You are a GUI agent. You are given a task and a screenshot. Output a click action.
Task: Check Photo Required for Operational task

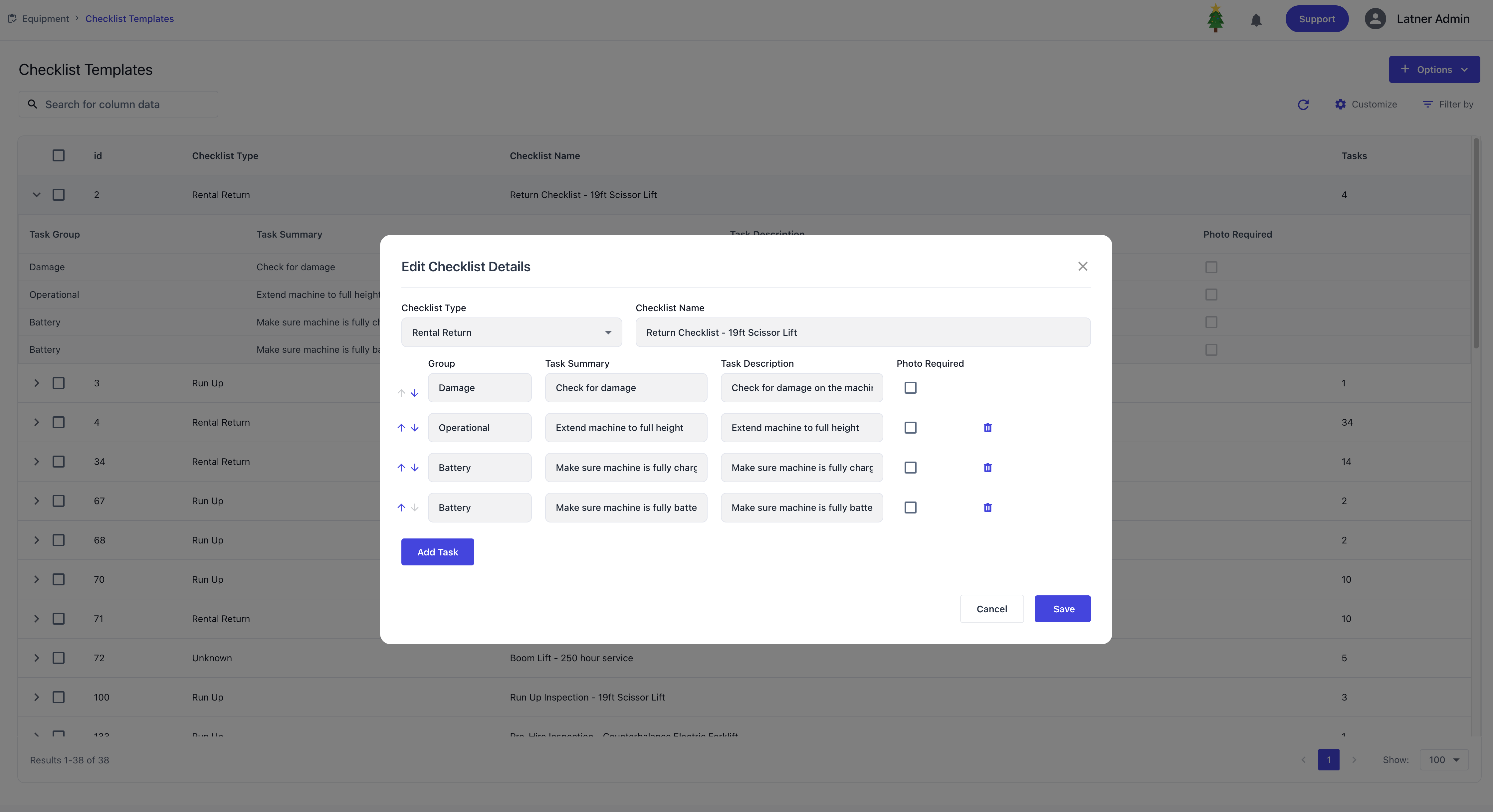click(910, 428)
